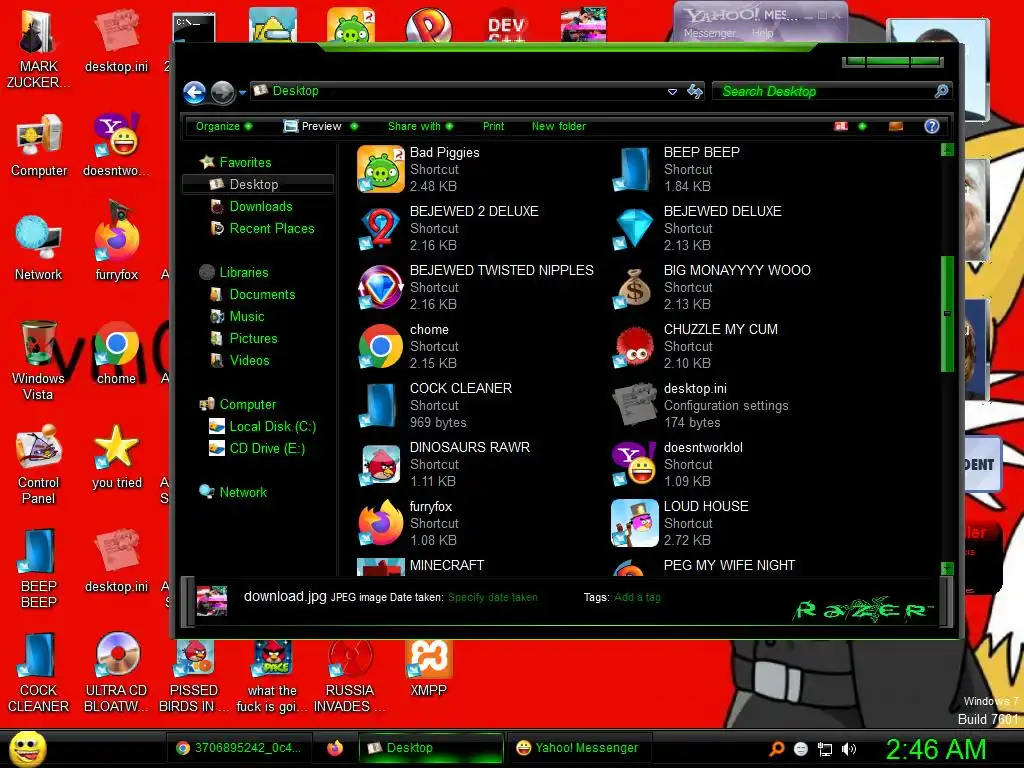Open Recent Places in navigation pane
The width and height of the screenshot is (1024, 768).
(272, 229)
